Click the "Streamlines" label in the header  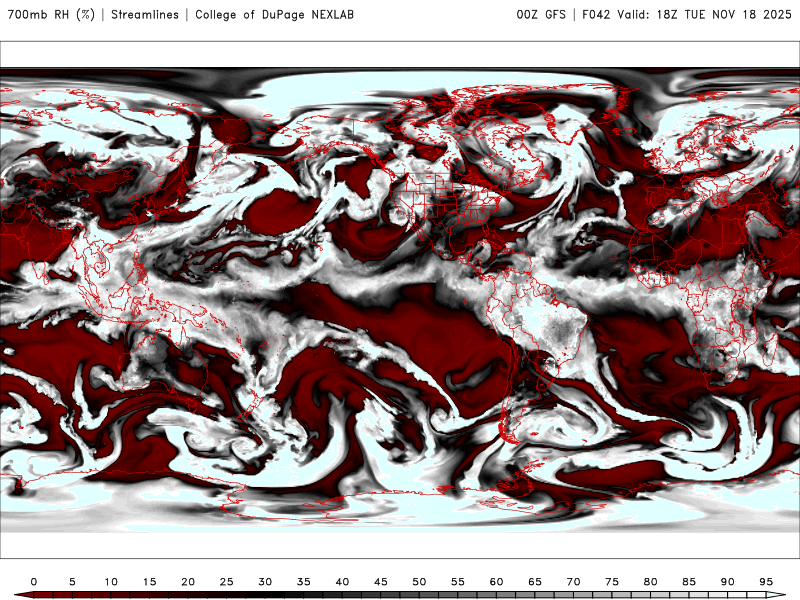[145, 14]
